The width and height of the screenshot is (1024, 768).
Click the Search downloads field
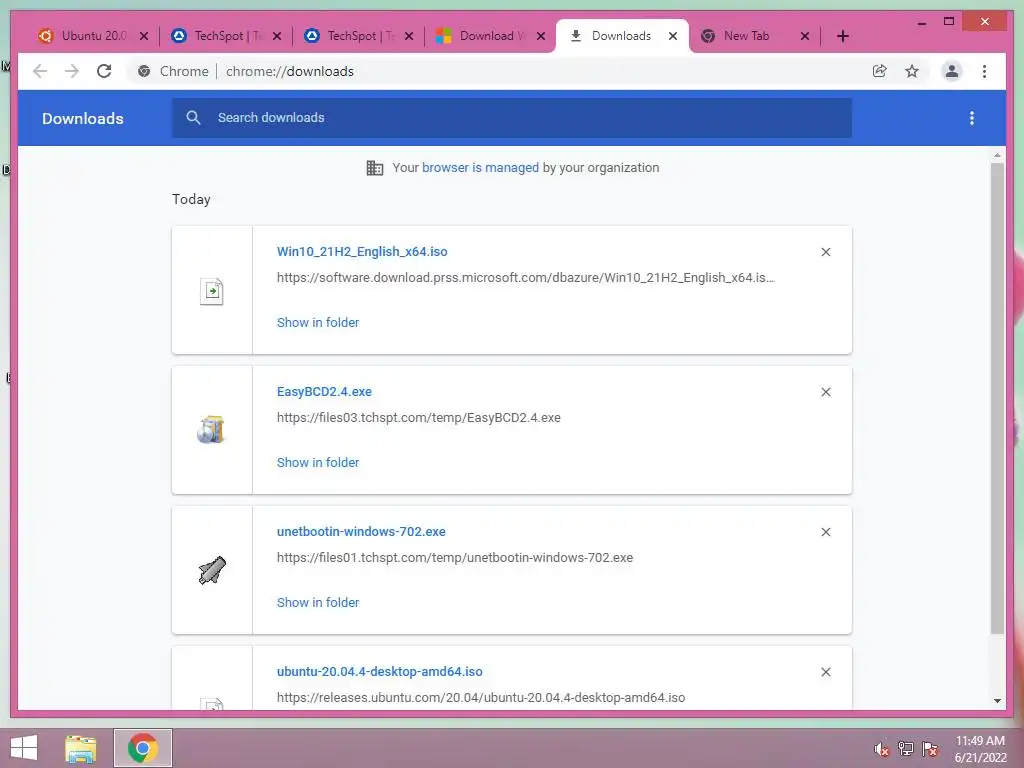[511, 118]
